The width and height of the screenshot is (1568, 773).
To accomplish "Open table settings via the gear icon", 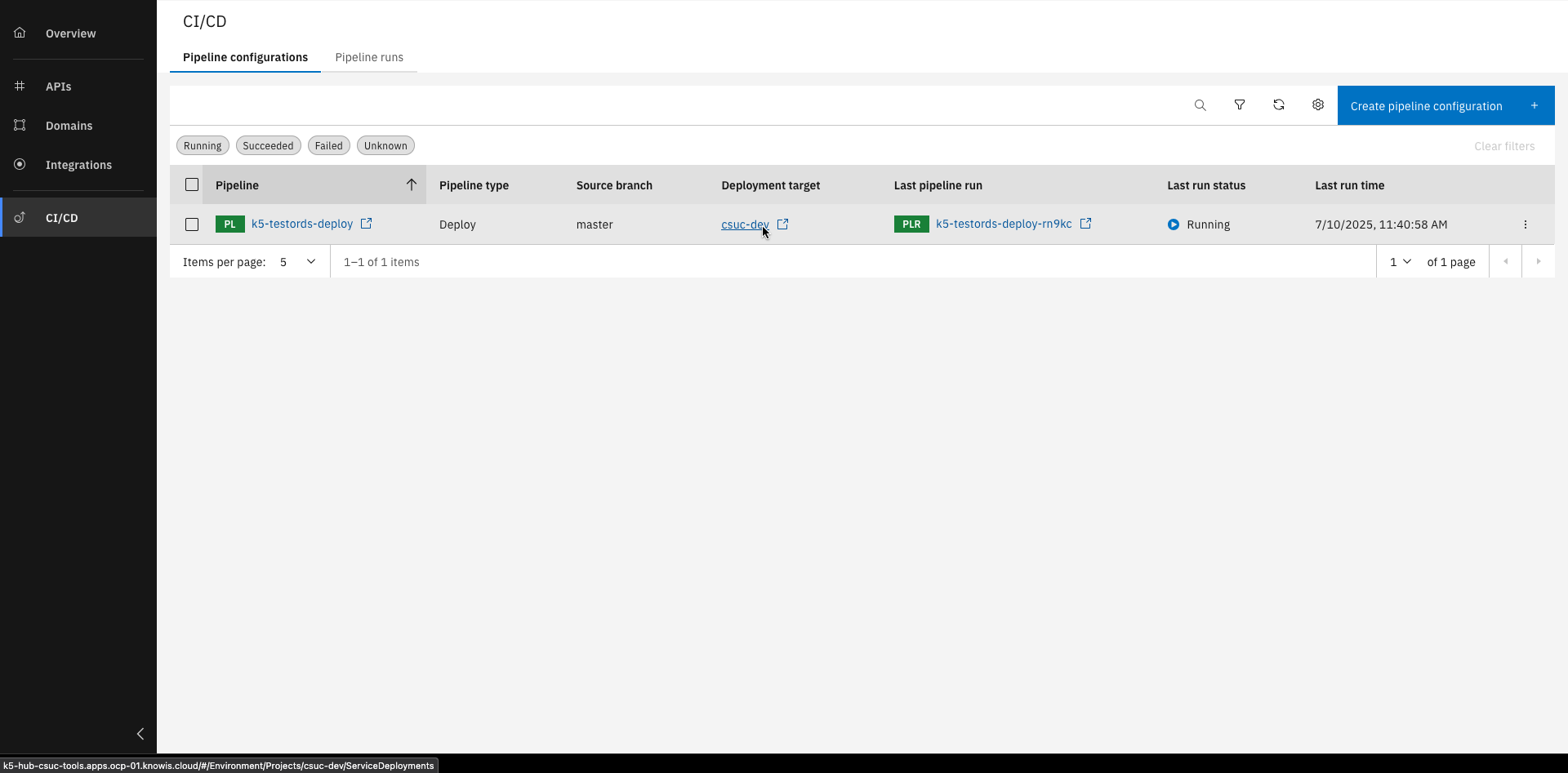I will coord(1317,104).
